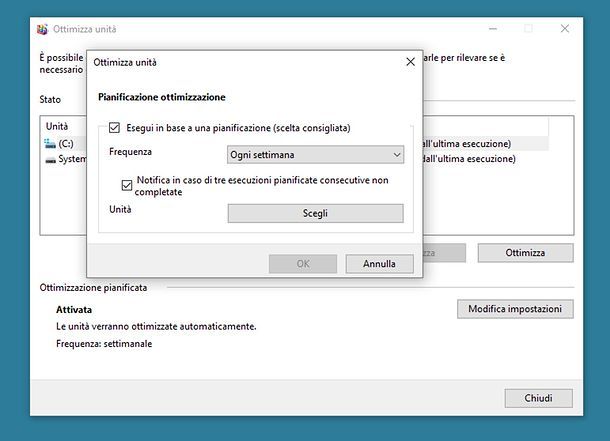Click the 'Attivata' status text

[74, 310]
